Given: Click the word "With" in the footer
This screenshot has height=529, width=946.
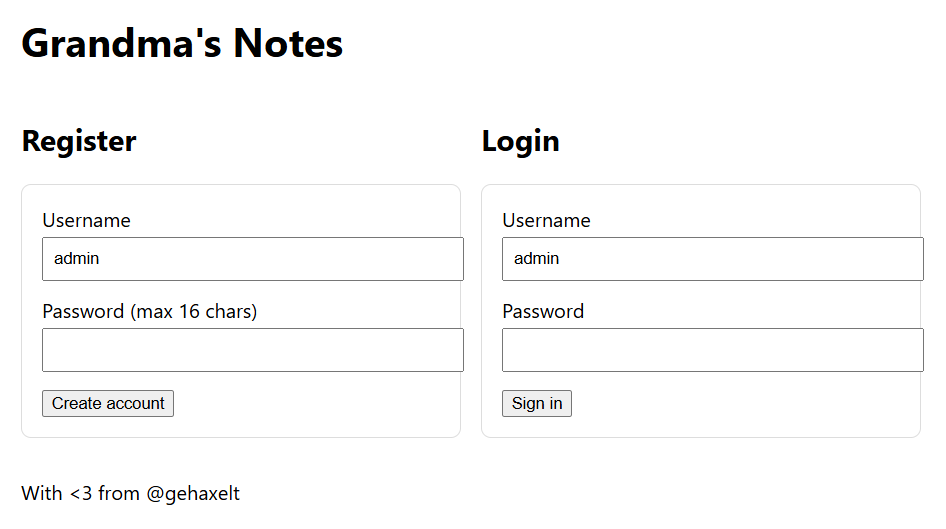Looking at the screenshot, I should tap(41, 493).
